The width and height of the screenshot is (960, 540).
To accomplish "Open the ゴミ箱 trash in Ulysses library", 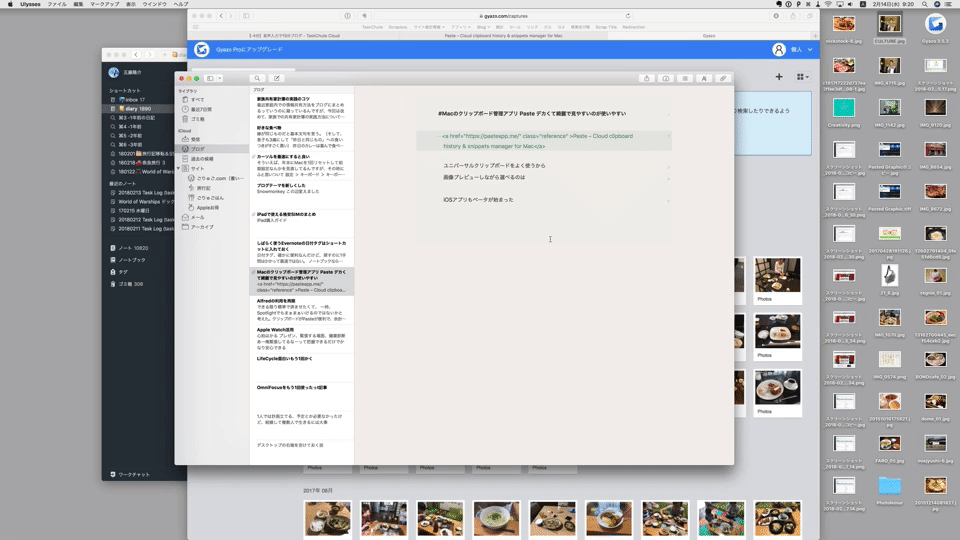I will [199, 119].
